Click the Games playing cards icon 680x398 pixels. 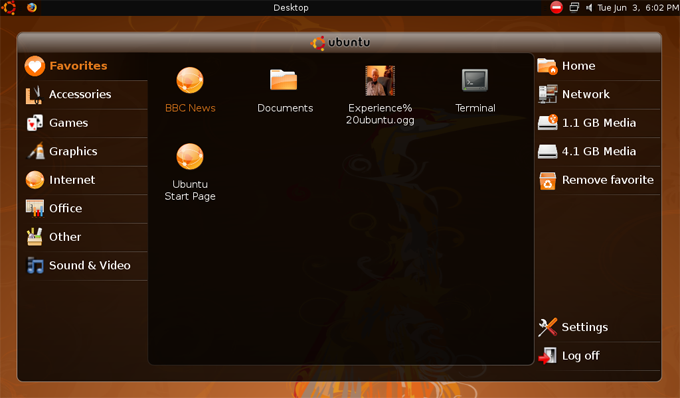35,123
